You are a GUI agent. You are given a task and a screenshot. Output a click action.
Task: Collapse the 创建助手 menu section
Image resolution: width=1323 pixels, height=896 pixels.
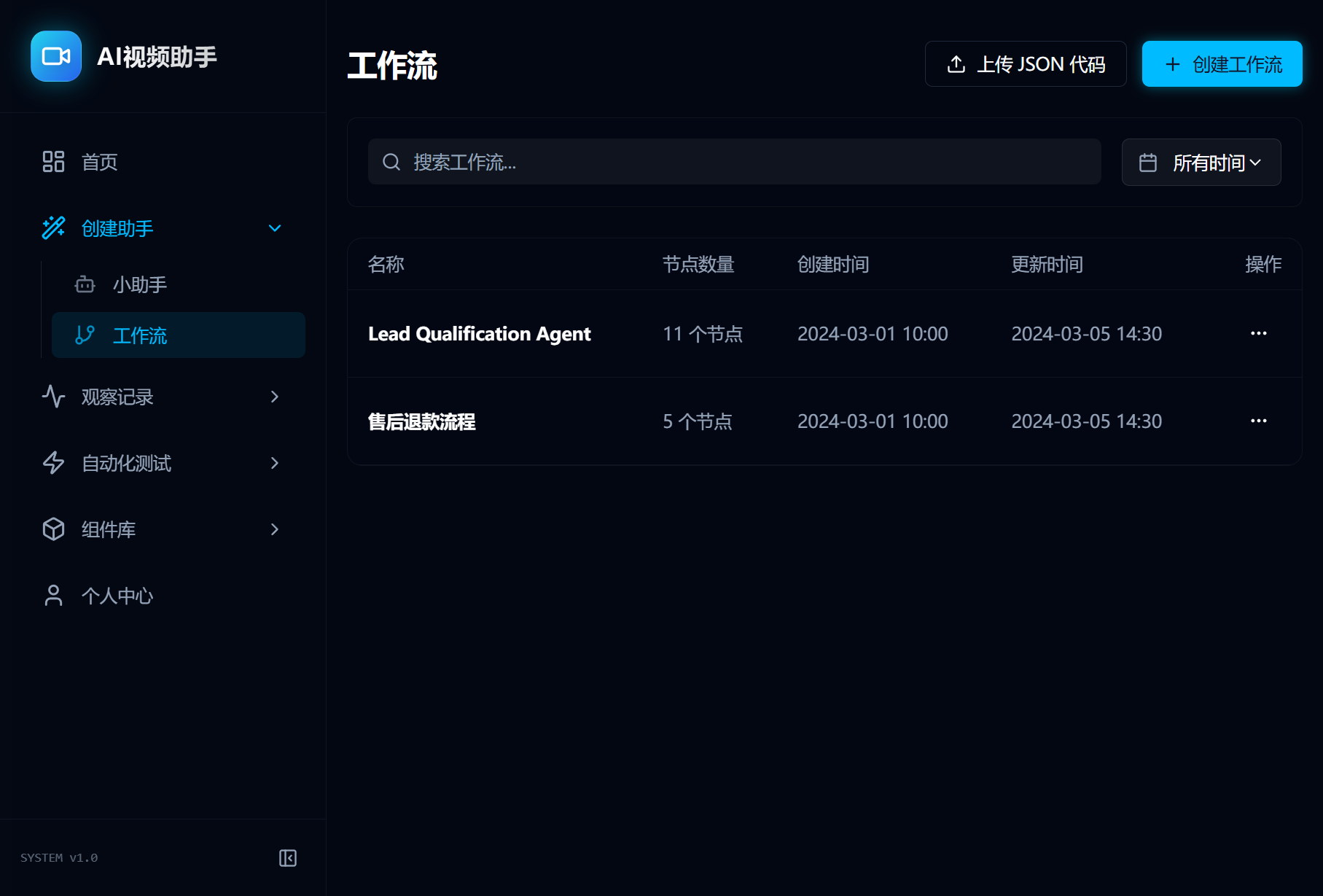tap(275, 228)
